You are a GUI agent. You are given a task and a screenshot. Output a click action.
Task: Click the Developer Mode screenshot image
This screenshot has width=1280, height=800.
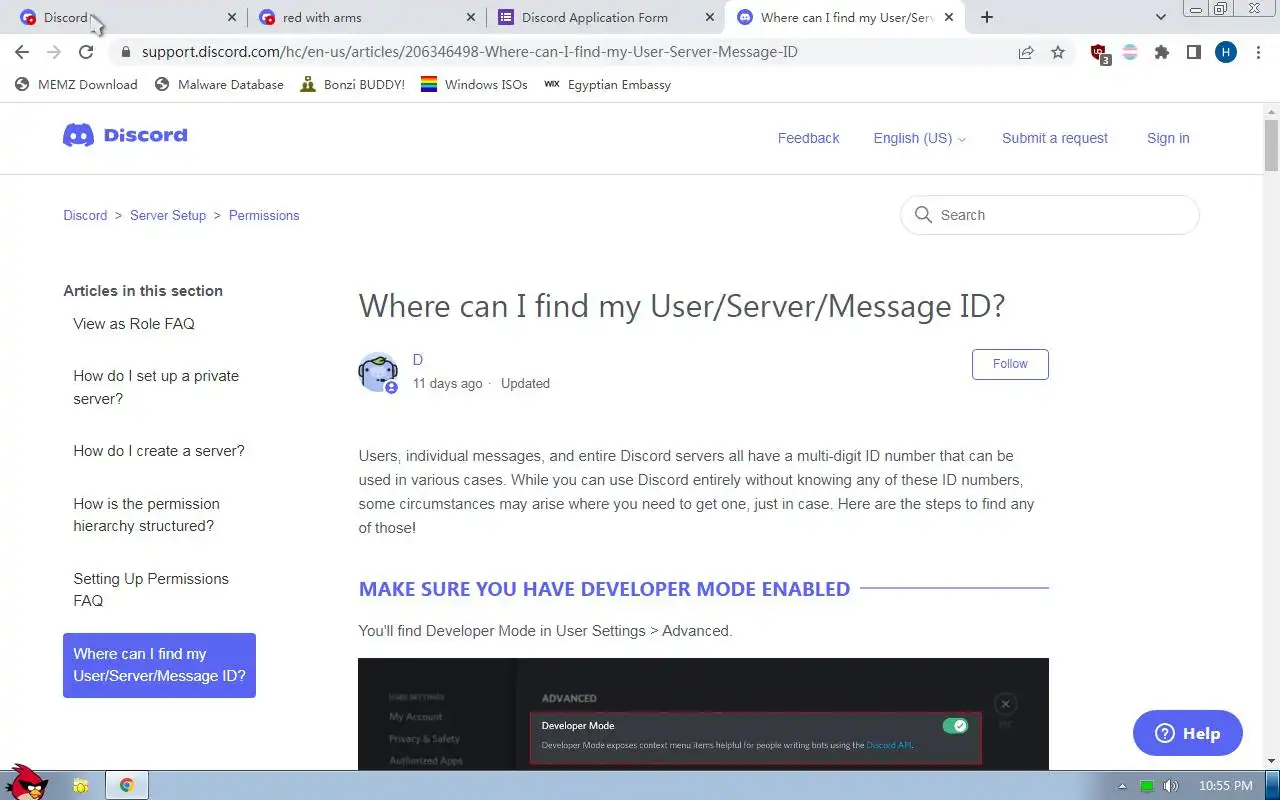(x=703, y=714)
